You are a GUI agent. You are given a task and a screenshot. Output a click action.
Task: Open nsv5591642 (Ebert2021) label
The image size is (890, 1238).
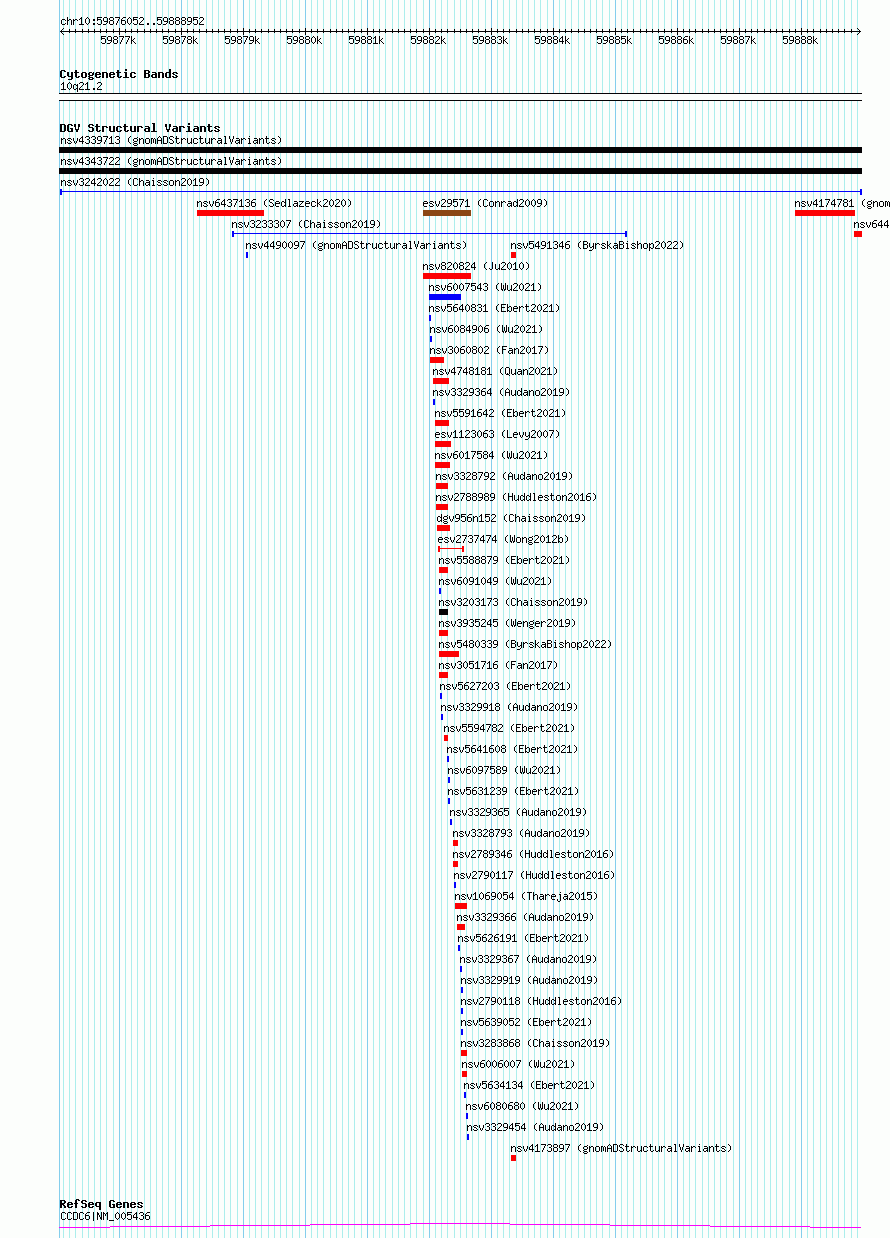point(500,413)
